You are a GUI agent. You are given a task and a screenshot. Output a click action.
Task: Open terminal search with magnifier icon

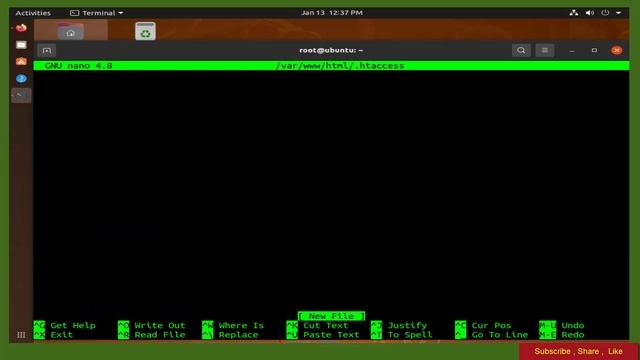[x=521, y=50]
